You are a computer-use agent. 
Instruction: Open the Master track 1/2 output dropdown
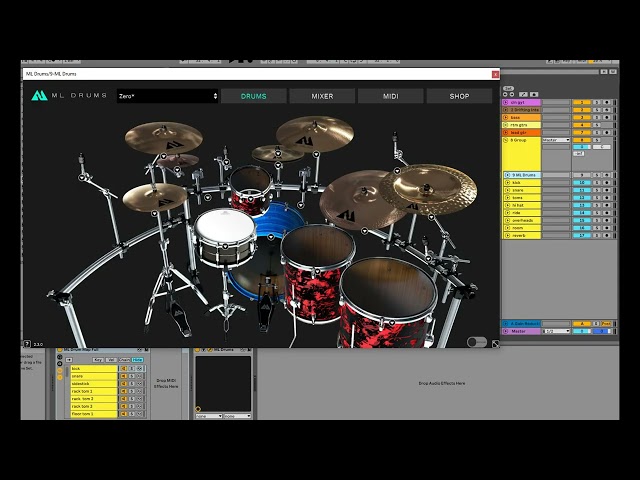[556, 331]
